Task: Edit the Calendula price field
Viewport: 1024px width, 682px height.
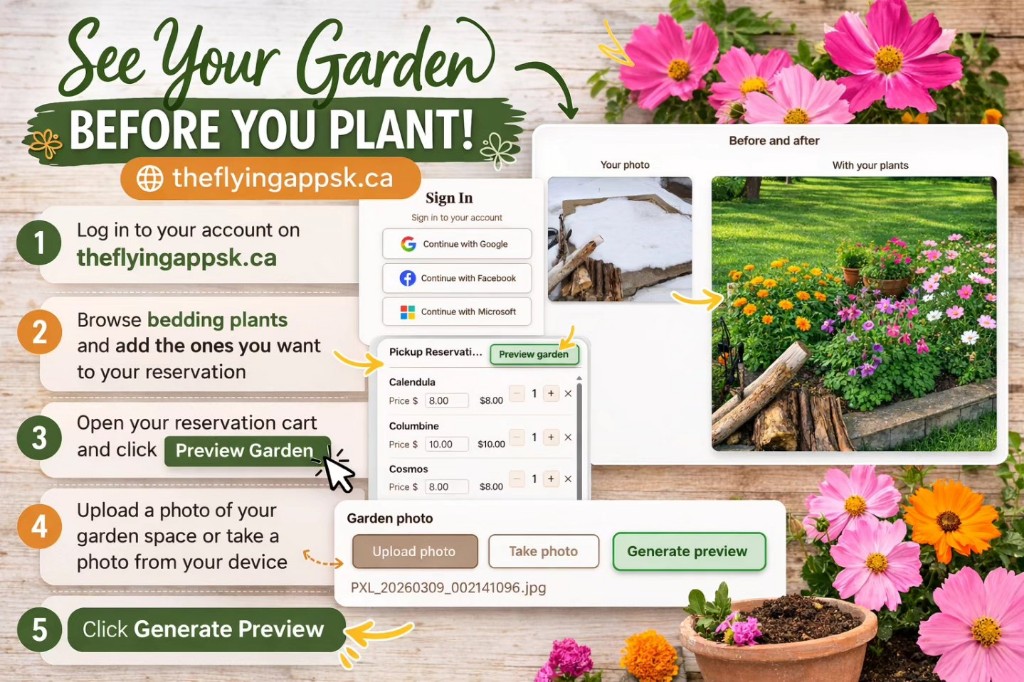Action: point(446,400)
